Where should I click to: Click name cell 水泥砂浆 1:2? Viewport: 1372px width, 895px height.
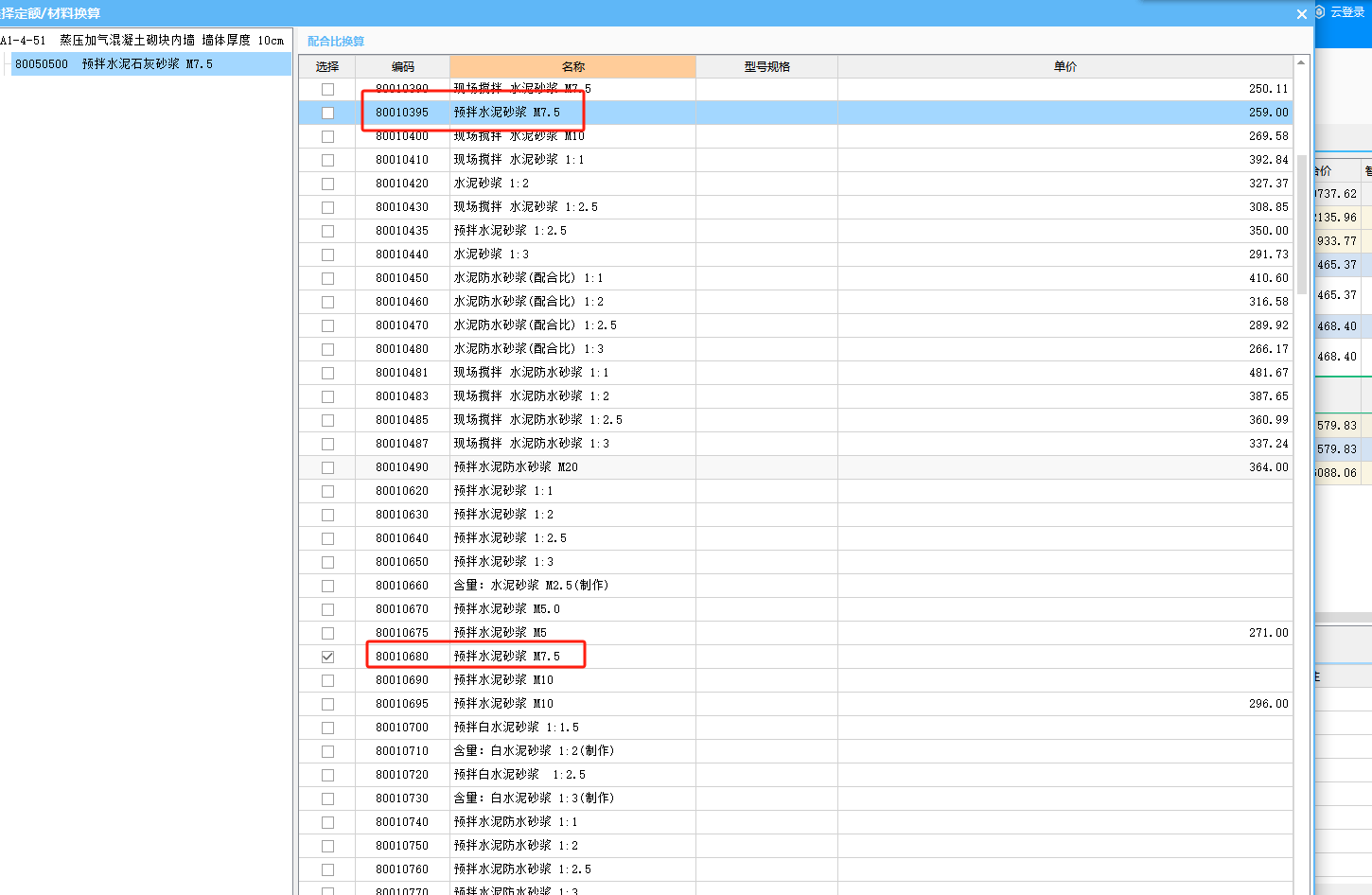573,184
